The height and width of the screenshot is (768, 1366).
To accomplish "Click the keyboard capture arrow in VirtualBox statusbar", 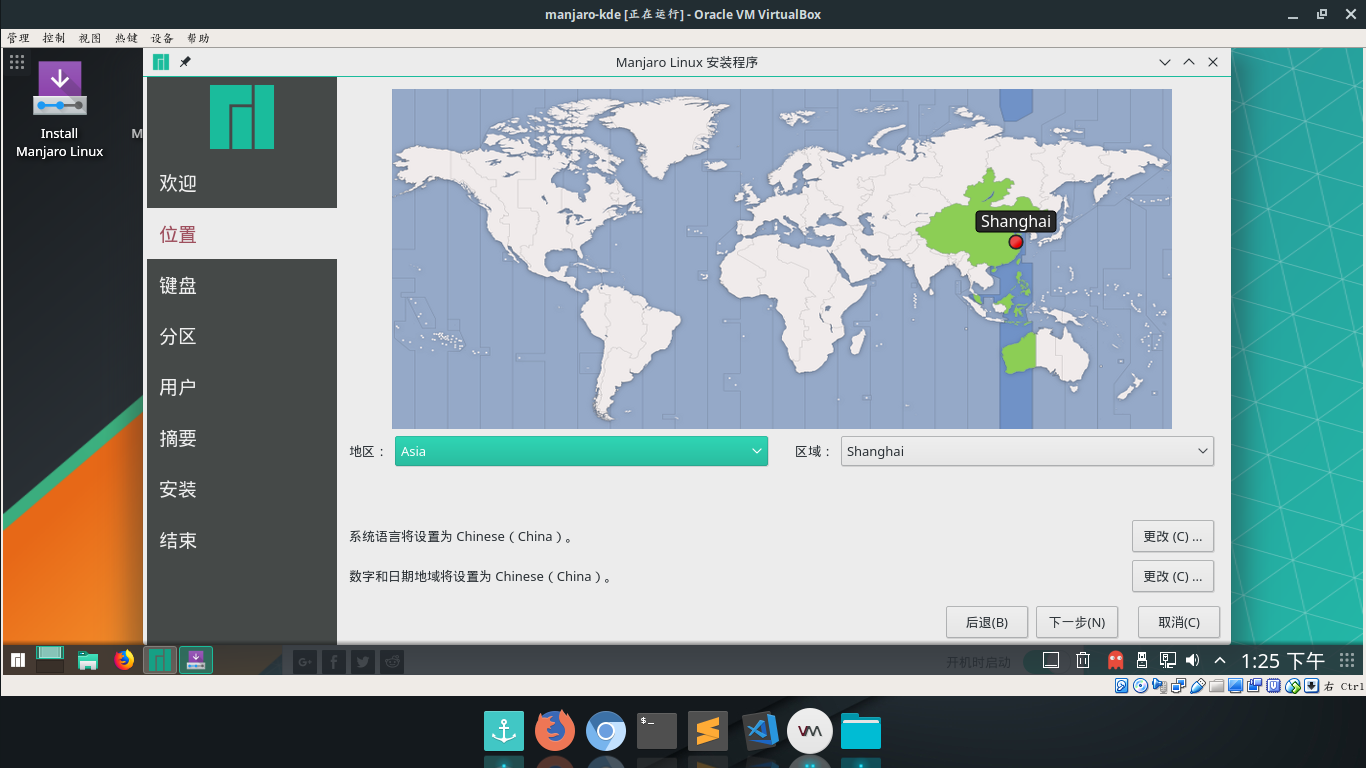I will 1311,686.
